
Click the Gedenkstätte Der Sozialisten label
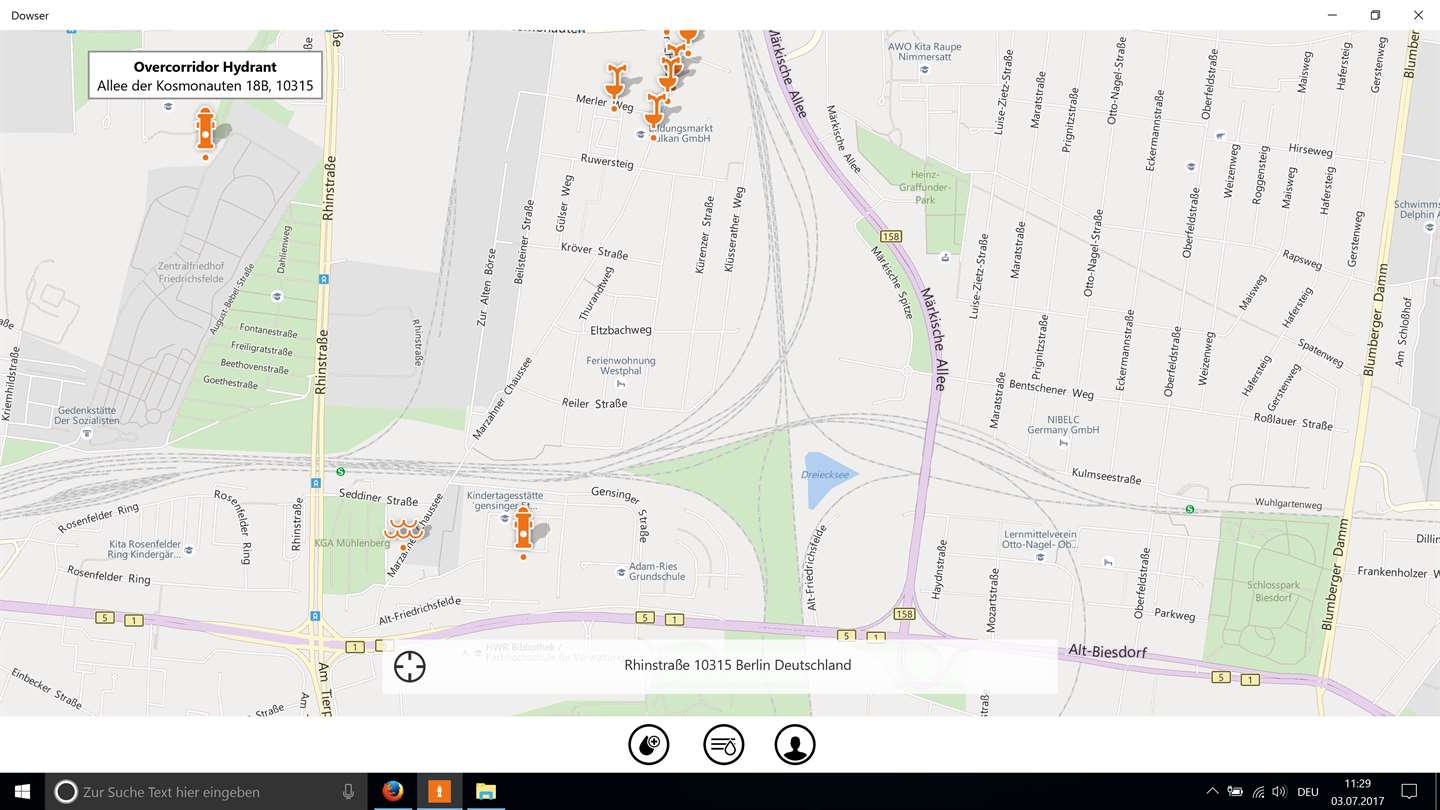87,415
